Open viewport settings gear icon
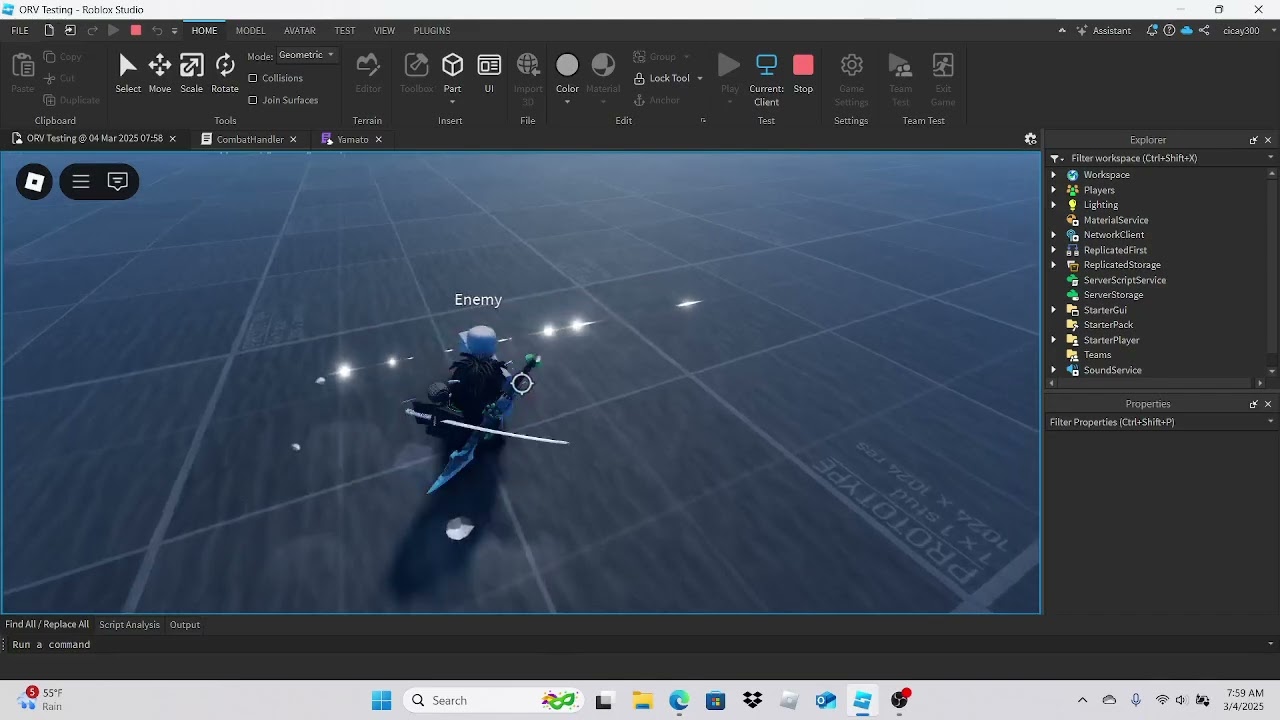This screenshot has height=720, width=1280. [1030, 139]
